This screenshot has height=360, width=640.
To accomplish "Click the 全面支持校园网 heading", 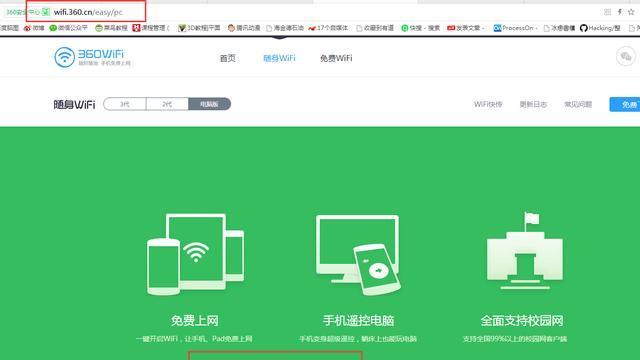I will click(x=522, y=320).
